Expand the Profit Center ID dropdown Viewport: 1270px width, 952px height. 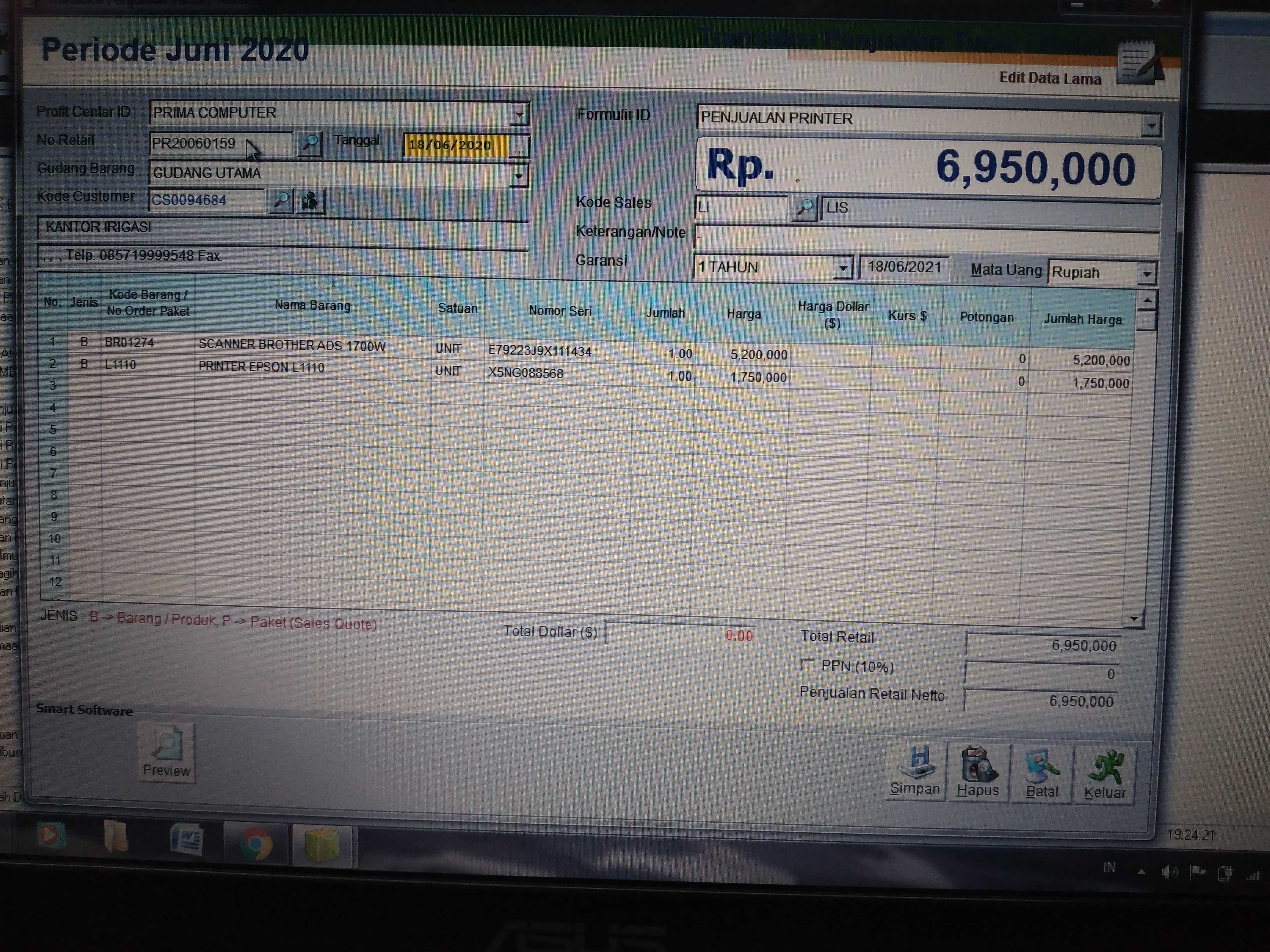(519, 114)
